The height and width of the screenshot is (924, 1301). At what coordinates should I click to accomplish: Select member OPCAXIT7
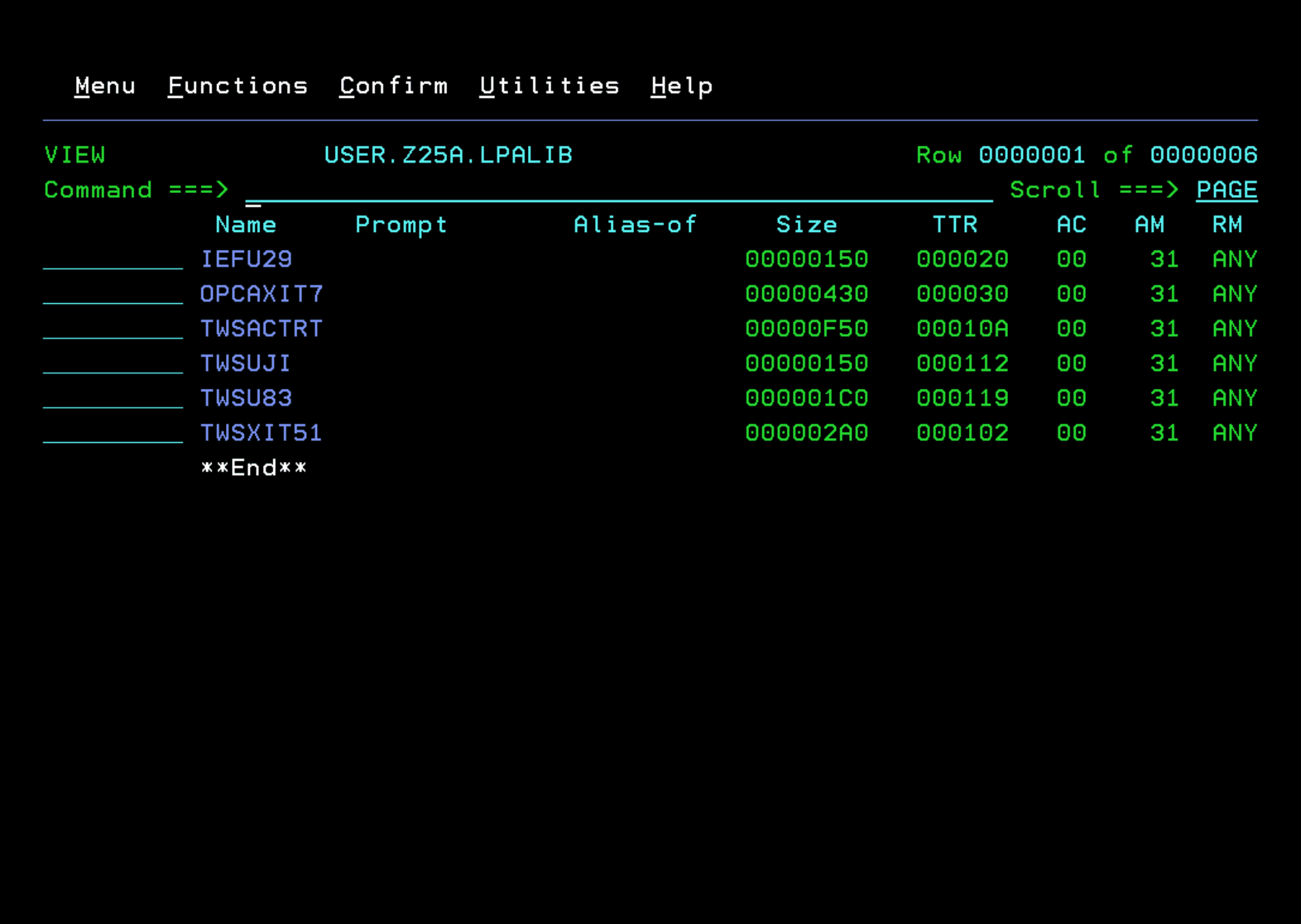[x=261, y=294]
